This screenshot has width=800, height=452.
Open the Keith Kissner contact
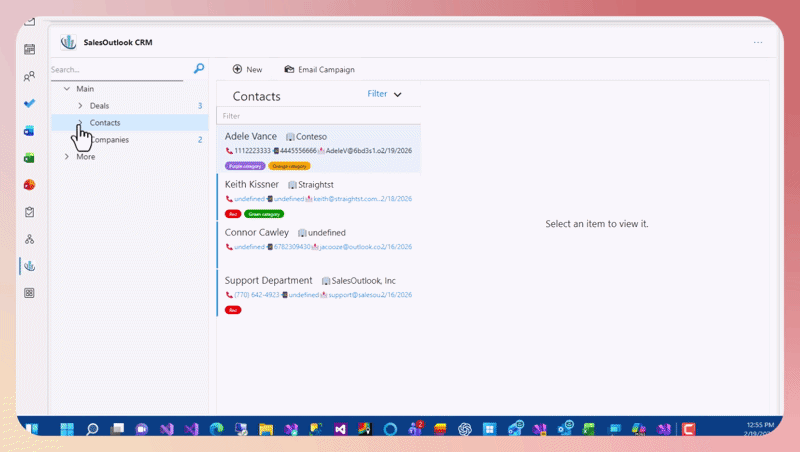pos(319,197)
